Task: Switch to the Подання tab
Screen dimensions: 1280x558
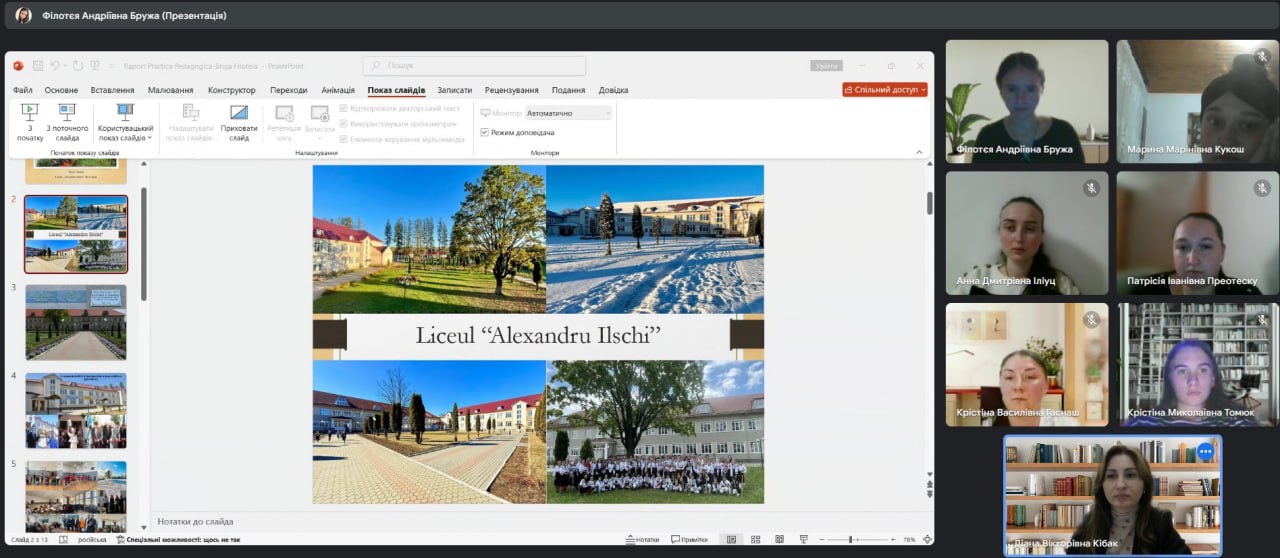Action: (568, 90)
